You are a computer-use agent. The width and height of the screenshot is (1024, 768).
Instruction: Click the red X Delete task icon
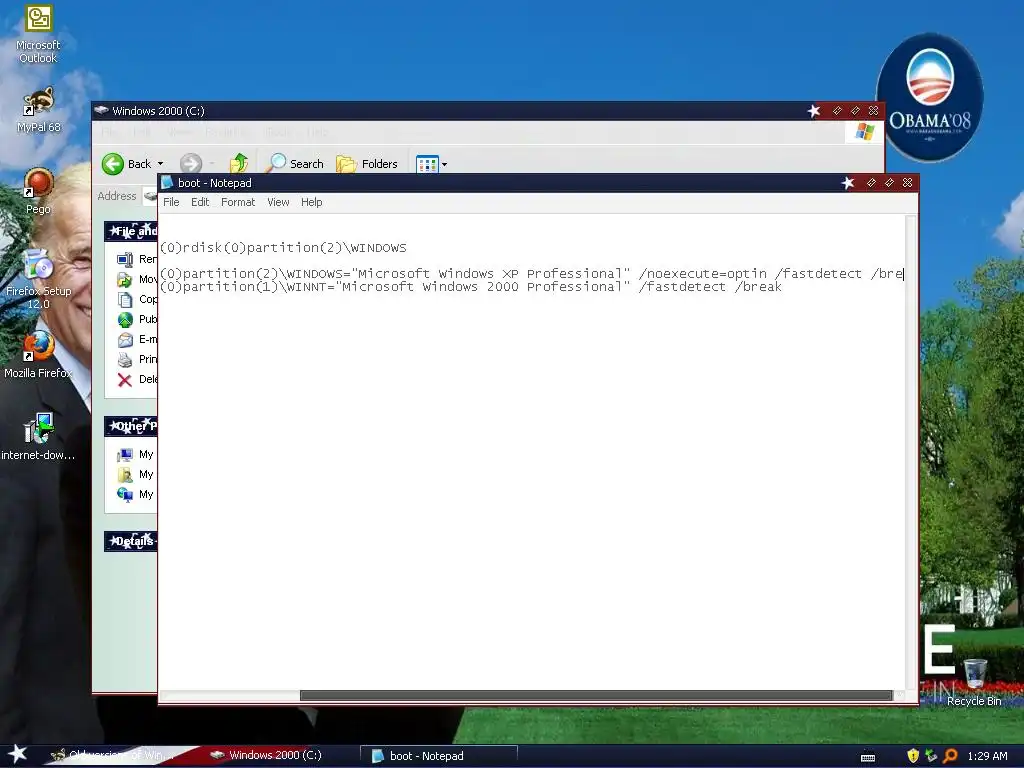pyautogui.click(x=125, y=379)
